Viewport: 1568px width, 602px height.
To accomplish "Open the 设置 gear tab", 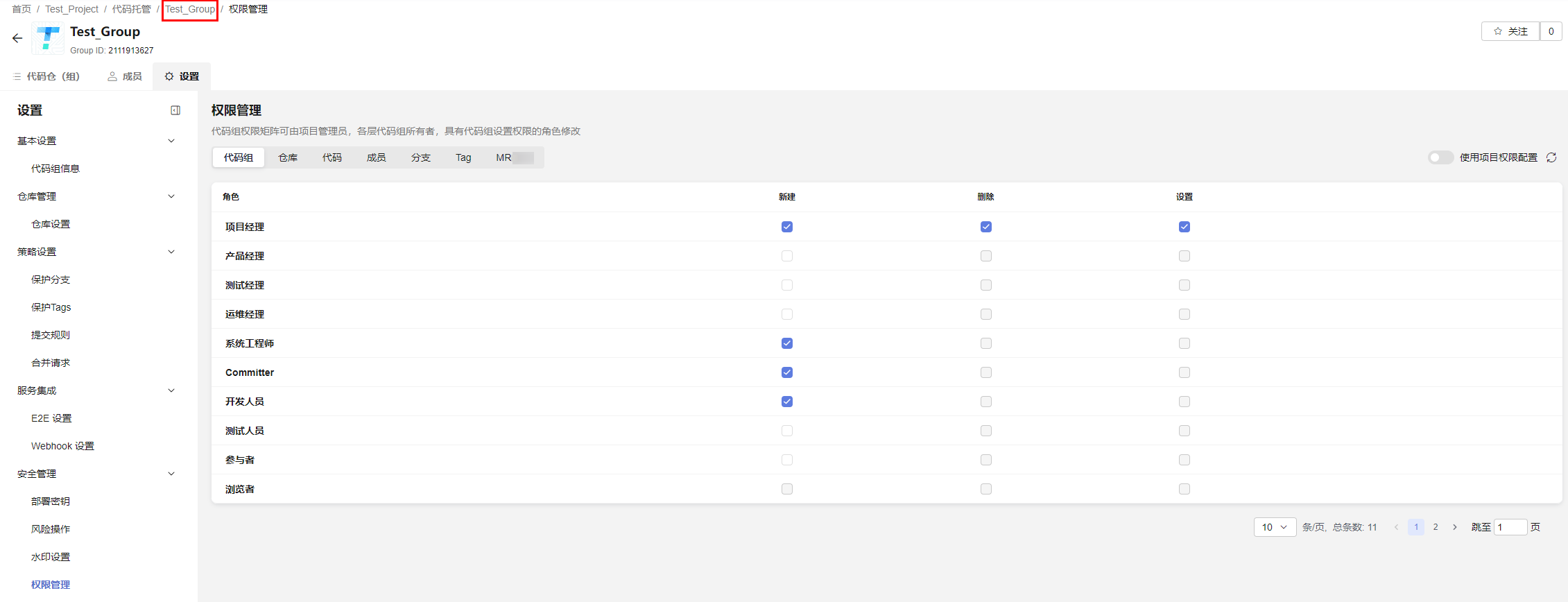I will pyautogui.click(x=182, y=76).
